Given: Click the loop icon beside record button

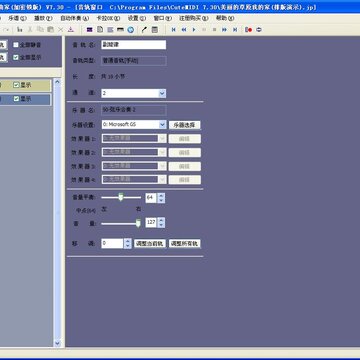Looking at the screenshot, I should pyautogui.click(x=259, y=30).
